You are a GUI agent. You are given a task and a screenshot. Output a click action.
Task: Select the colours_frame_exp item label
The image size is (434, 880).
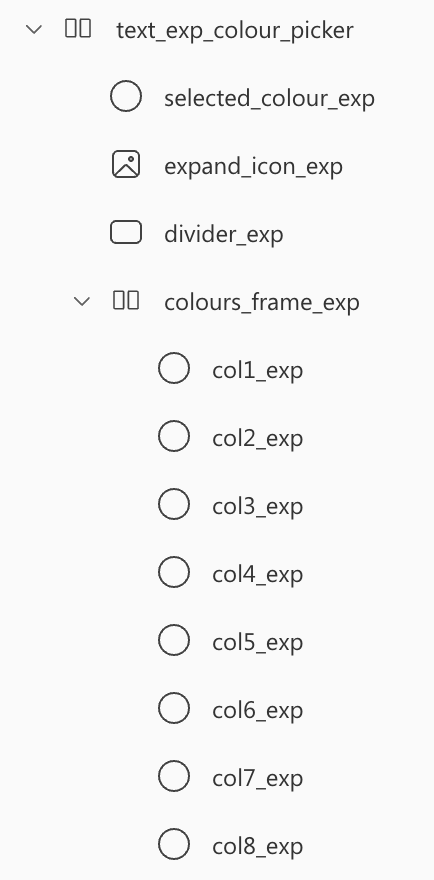(262, 302)
